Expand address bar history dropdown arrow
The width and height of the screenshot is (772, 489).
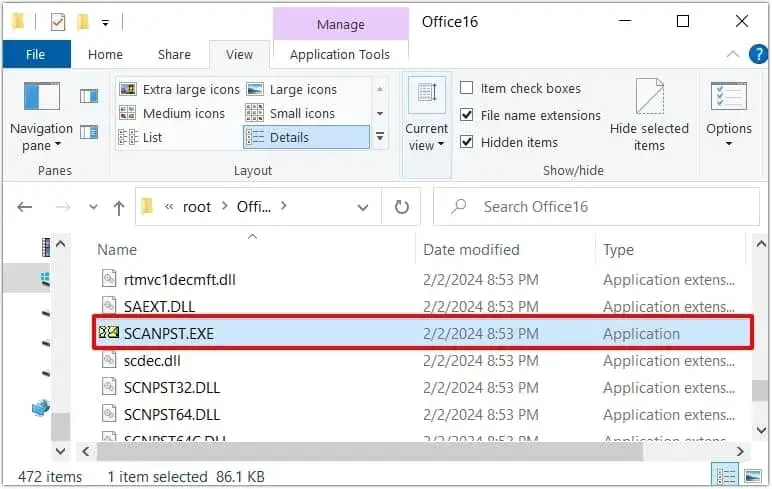(x=363, y=207)
